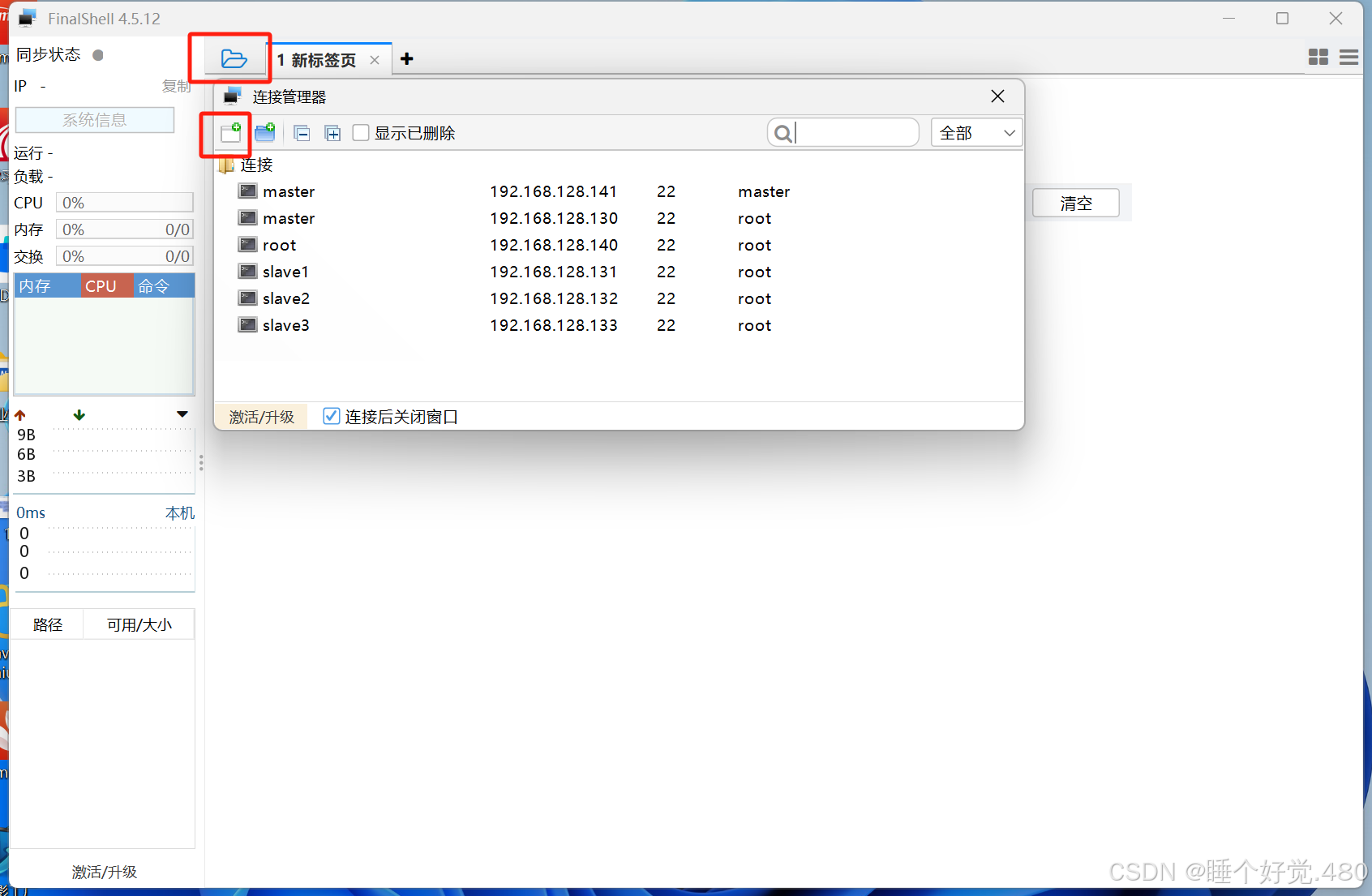The image size is (1372, 896).
Task: Select the slave1 connection entry
Action: pyautogui.click(x=284, y=271)
